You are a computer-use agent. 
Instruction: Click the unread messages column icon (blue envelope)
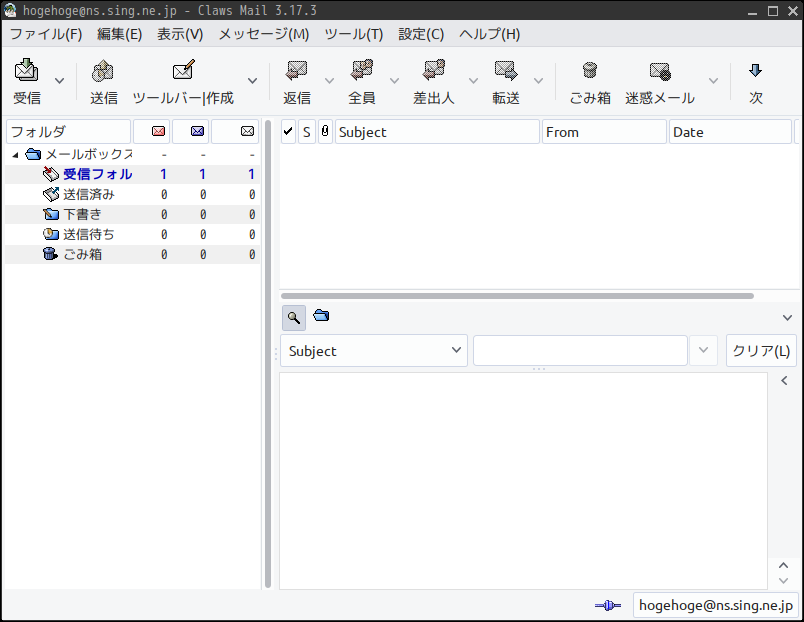pos(197,131)
